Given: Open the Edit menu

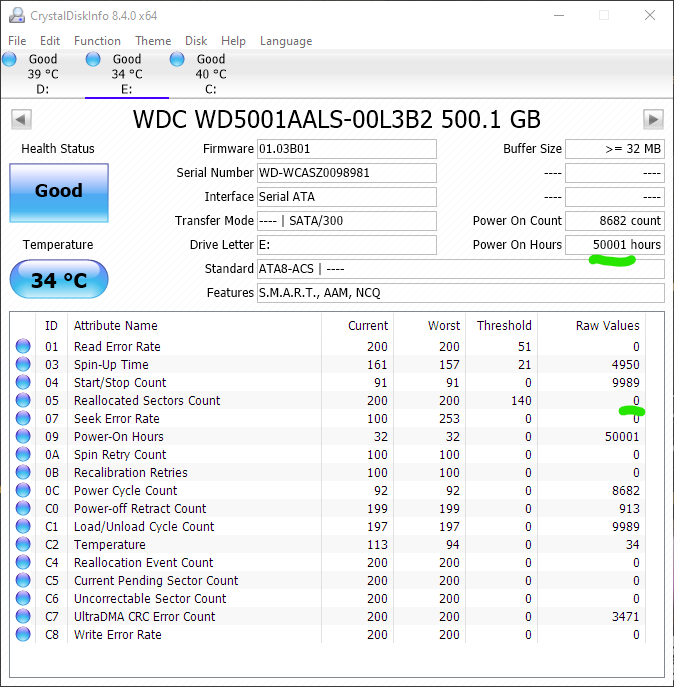Looking at the screenshot, I should point(50,41).
